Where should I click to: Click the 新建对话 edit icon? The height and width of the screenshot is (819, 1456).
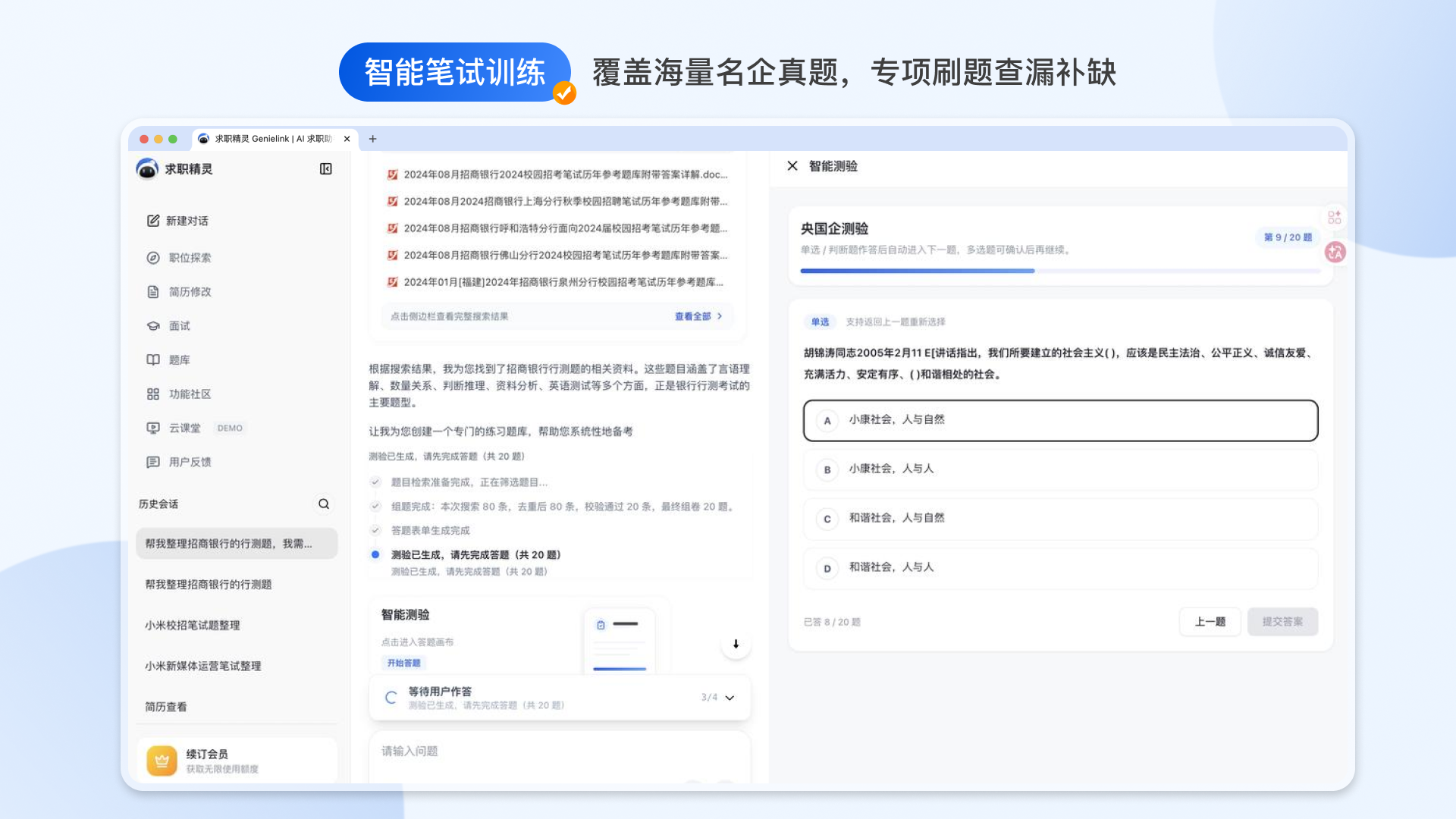[153, 221]
